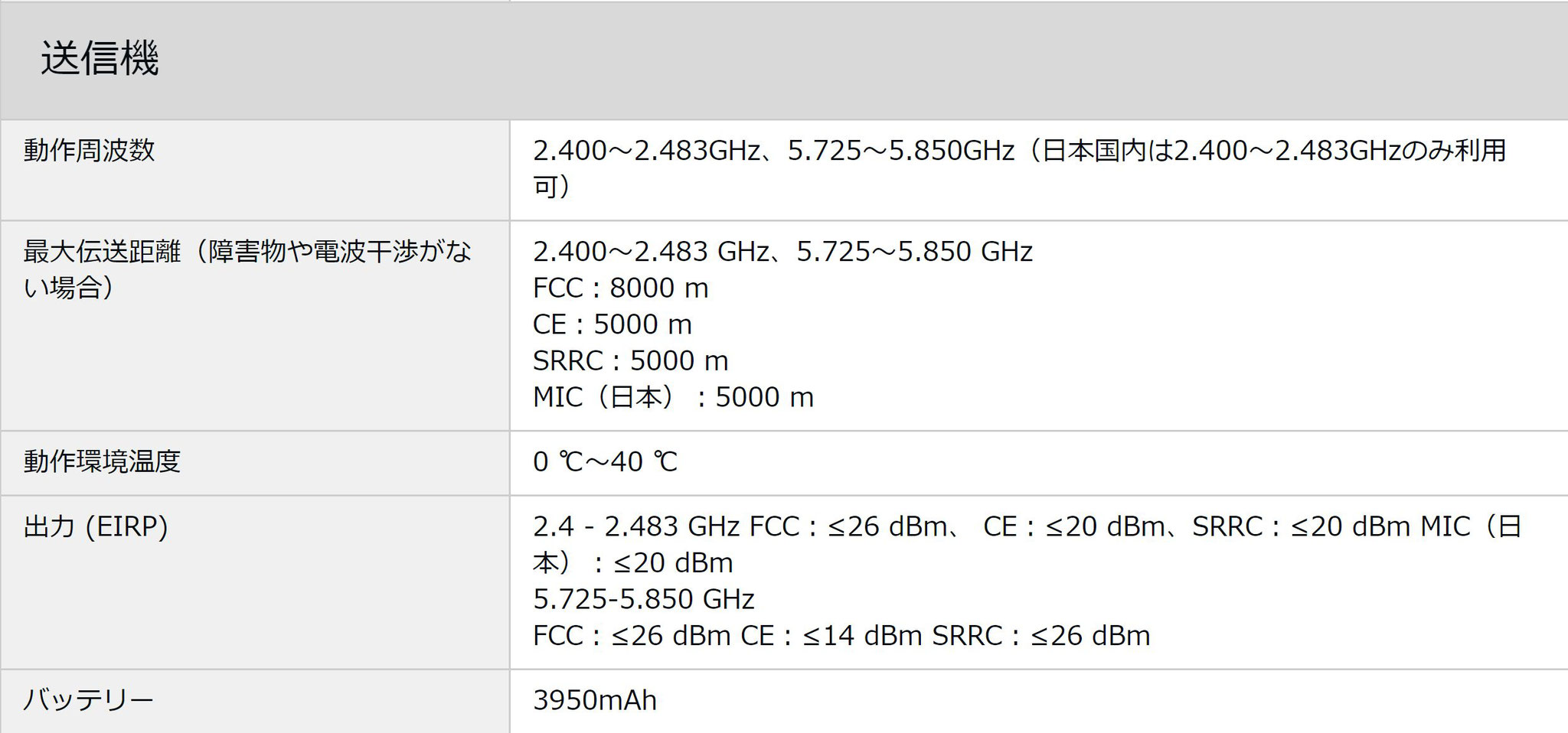Click the FCC : 8000 m line

click(x=621, y=288)
